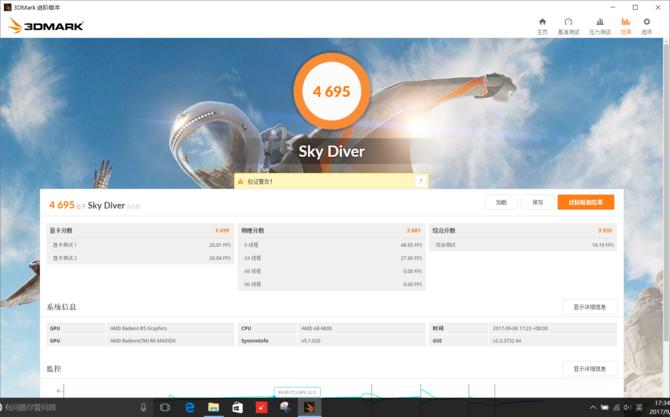The height and width of the screenshot is (417, 670).
Task: Click the Load (加载) button
Action: tap(501, 203)
